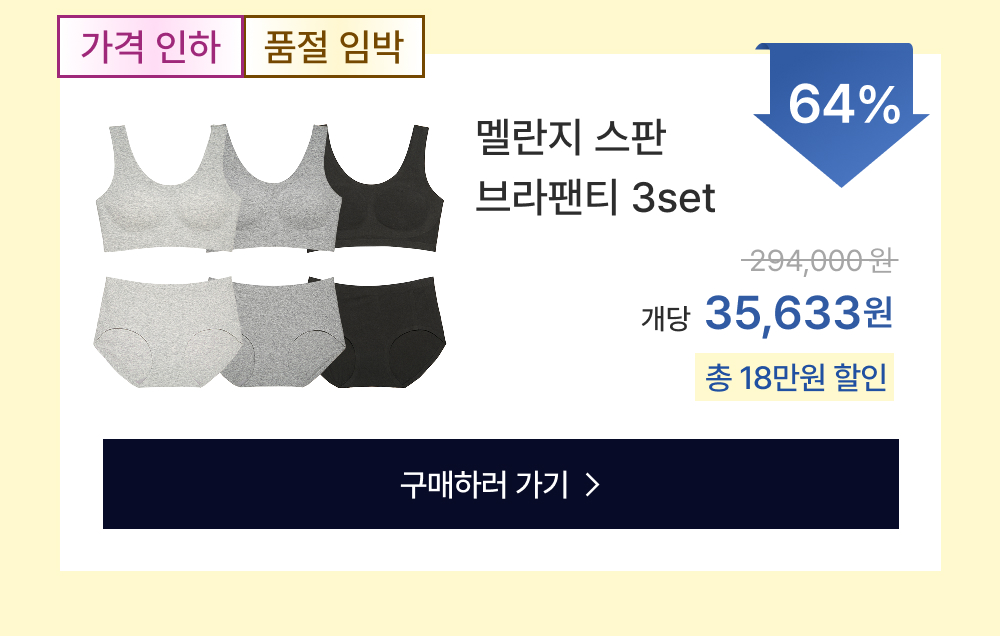
Task: Click the 35,633원 sale price
Action: 798,313
